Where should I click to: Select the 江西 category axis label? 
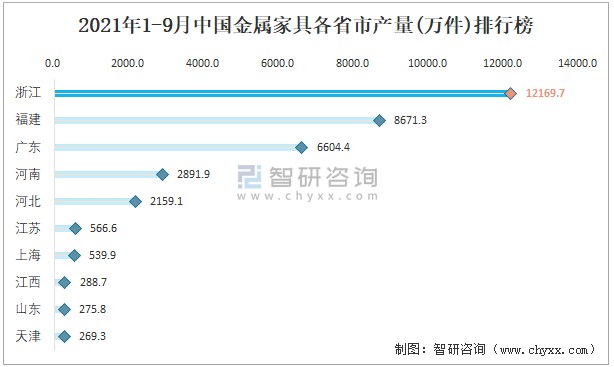pos(28,282)
